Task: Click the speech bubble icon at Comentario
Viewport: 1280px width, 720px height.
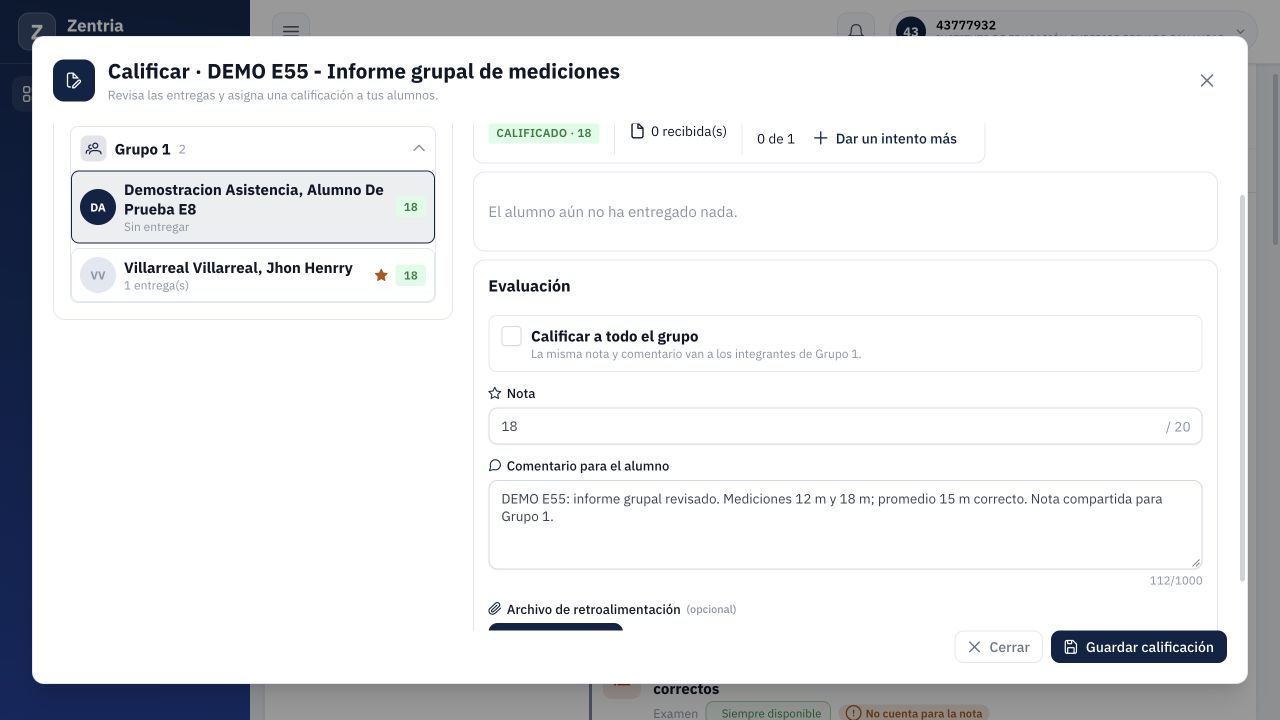Action: [494, 466]
